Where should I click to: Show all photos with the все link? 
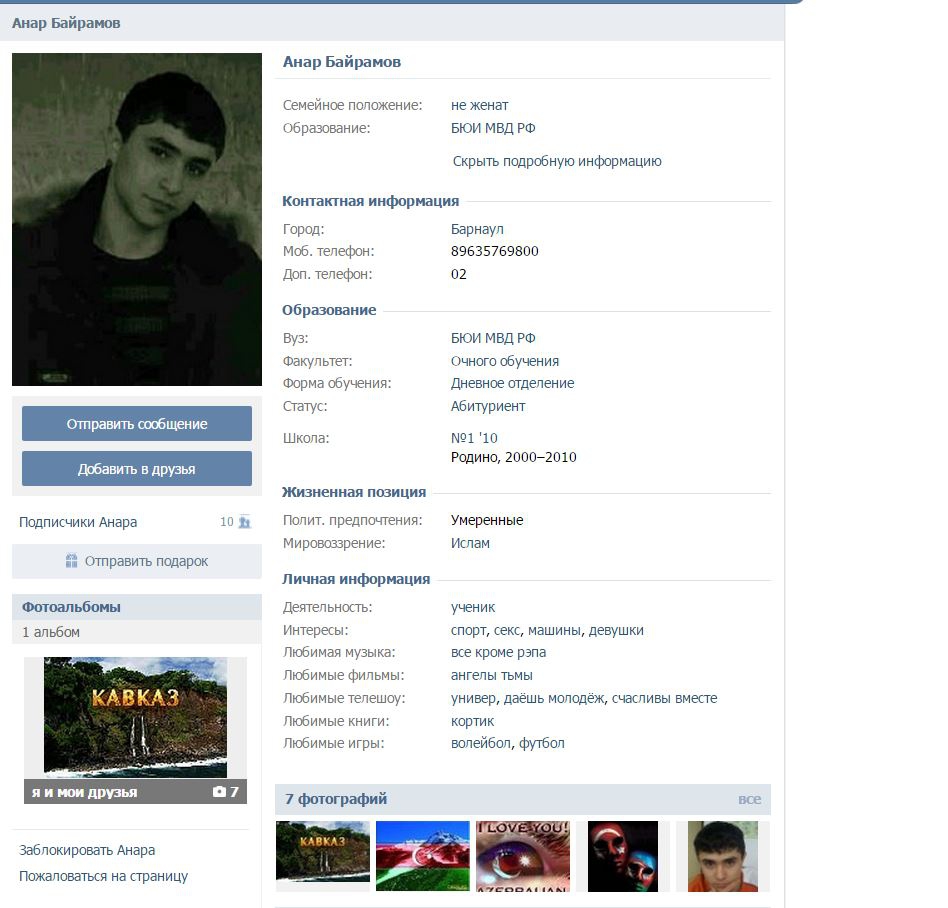(749, 799)
